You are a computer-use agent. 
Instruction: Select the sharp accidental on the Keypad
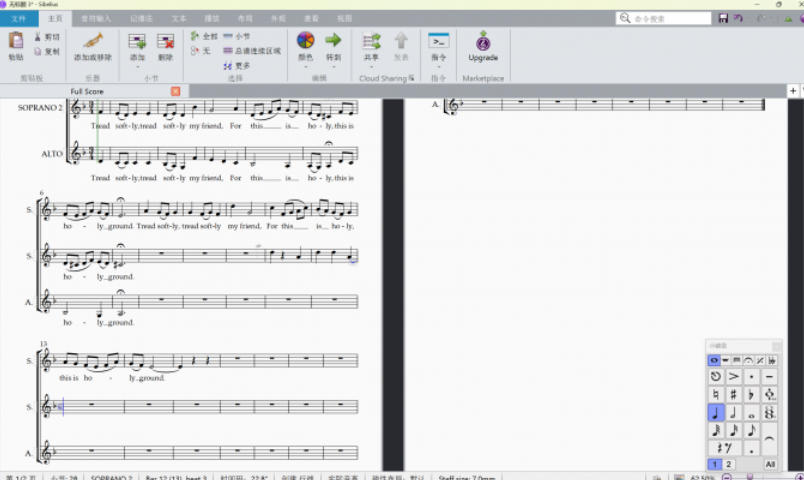734,394
